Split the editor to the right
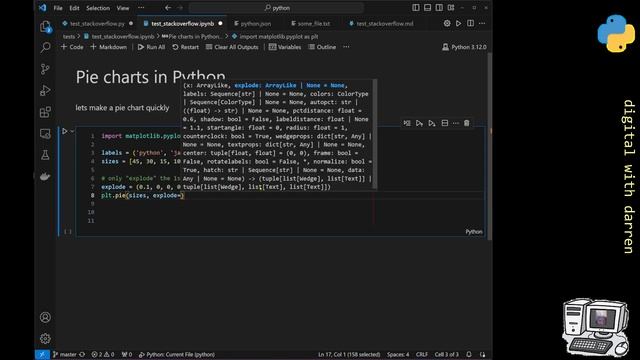The height and width of the screenshot is (360, 640). click(x=471, y=24)
